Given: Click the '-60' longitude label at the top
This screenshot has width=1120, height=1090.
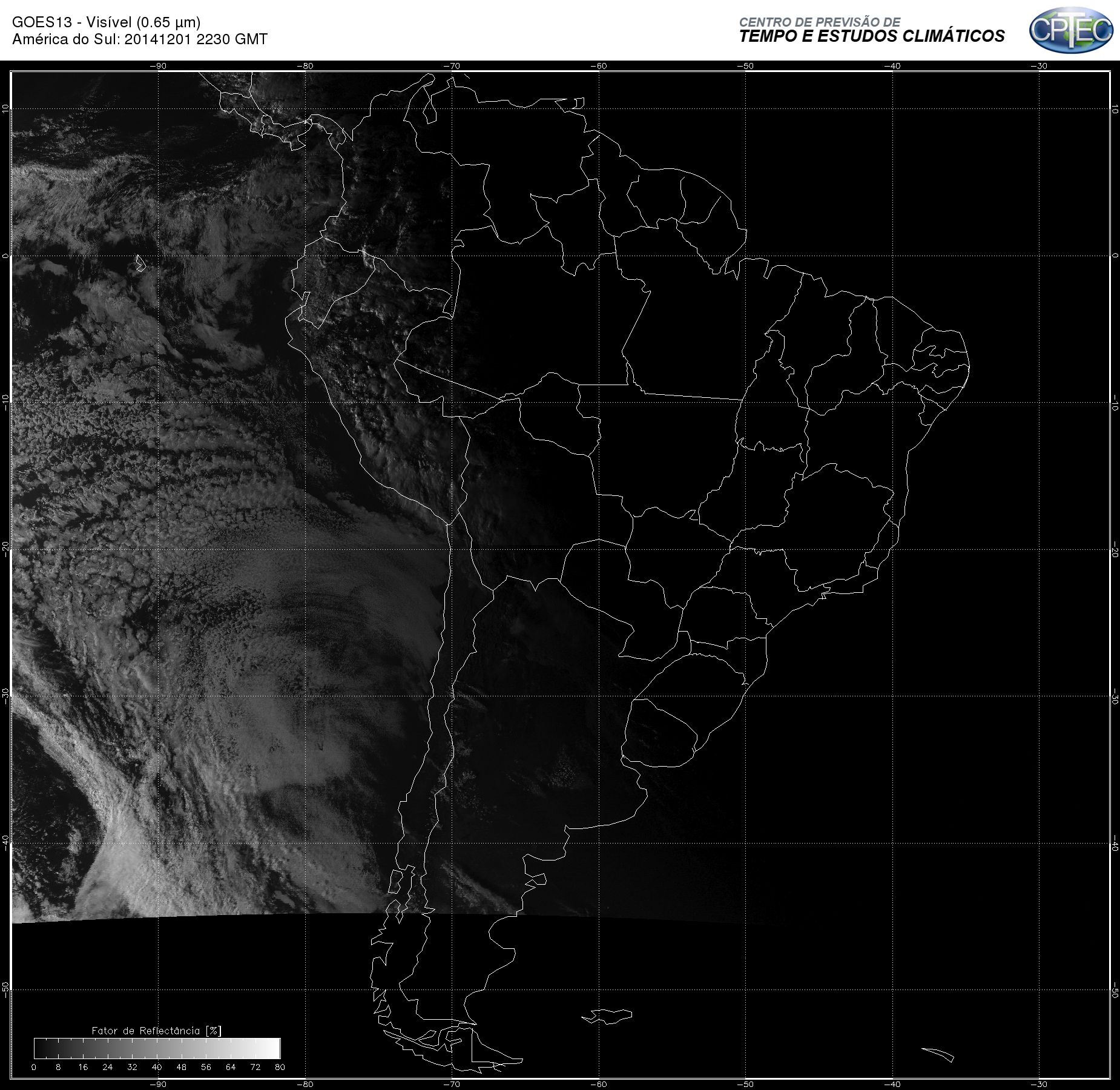Looking at the screenshot, I should point(598,66).
